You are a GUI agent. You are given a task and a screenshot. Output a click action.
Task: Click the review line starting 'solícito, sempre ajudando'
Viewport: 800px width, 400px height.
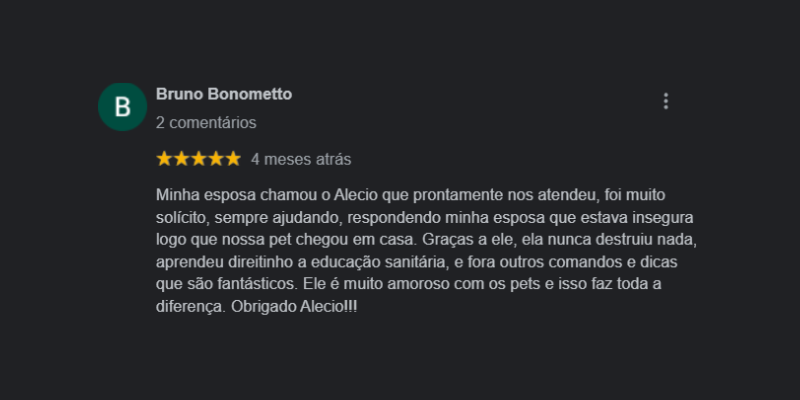point(424,218)
